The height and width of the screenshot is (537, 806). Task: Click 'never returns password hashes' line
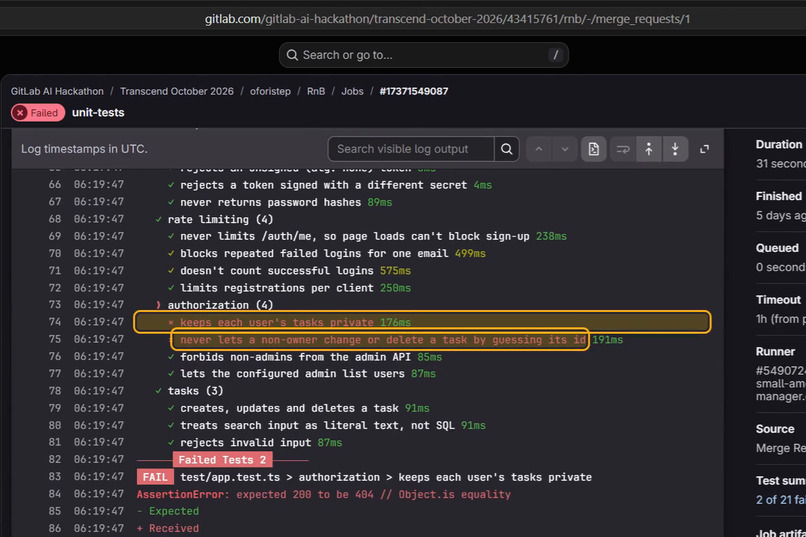click(x=270, y=202)
